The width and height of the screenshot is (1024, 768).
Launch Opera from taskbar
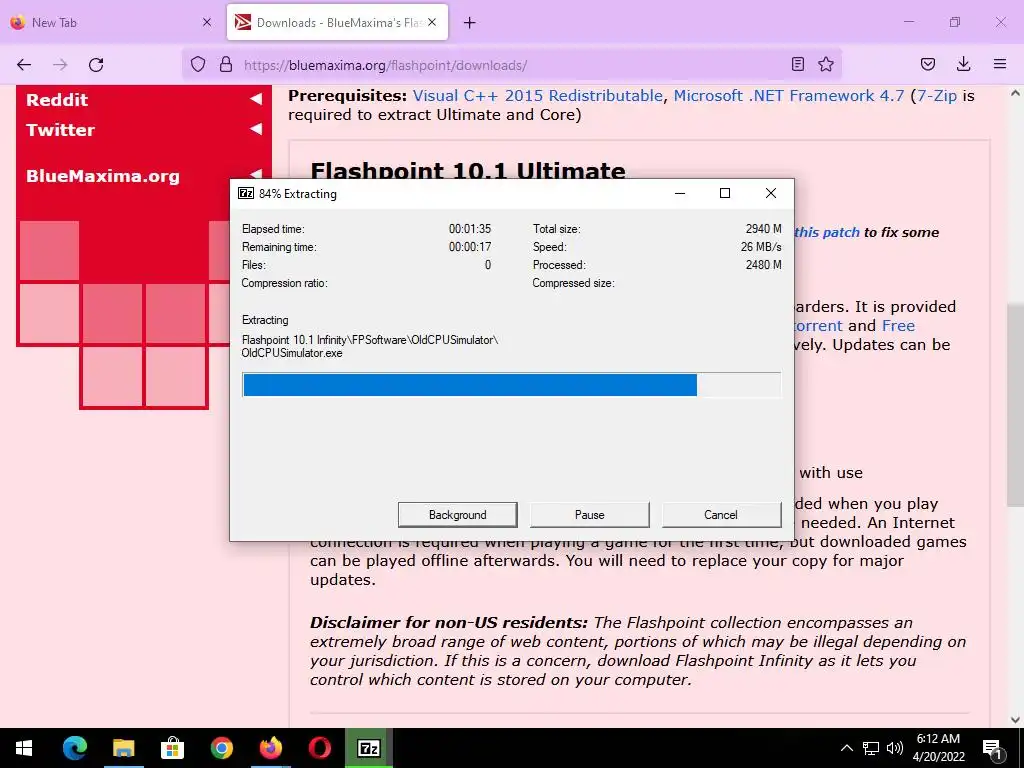pyautogui.click(x=319, y=748)
